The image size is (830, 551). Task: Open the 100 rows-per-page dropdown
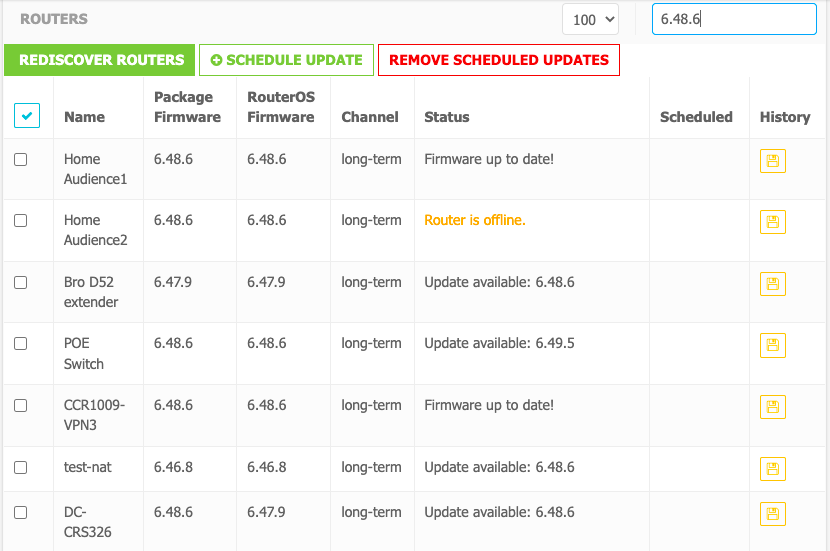point(590,20)
